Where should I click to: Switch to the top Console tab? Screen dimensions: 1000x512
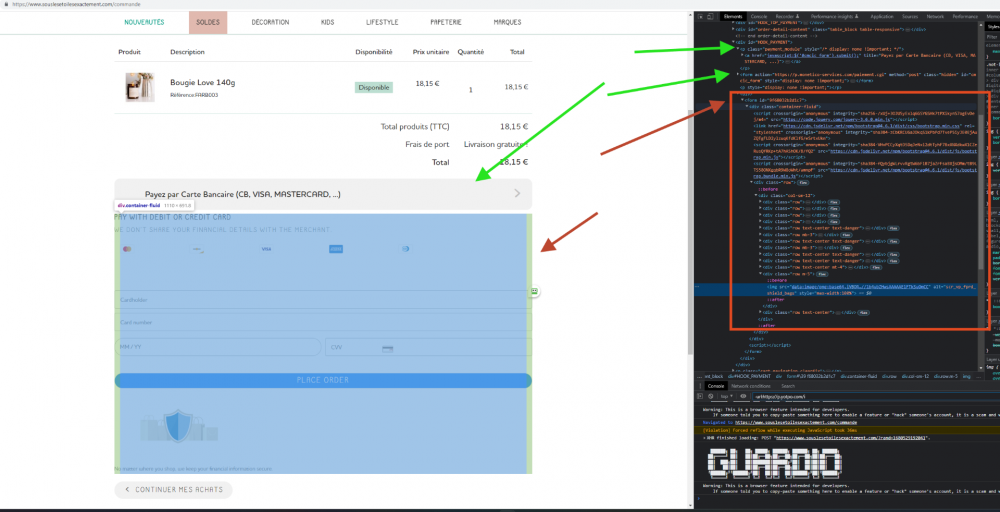[x=759, y=16]
